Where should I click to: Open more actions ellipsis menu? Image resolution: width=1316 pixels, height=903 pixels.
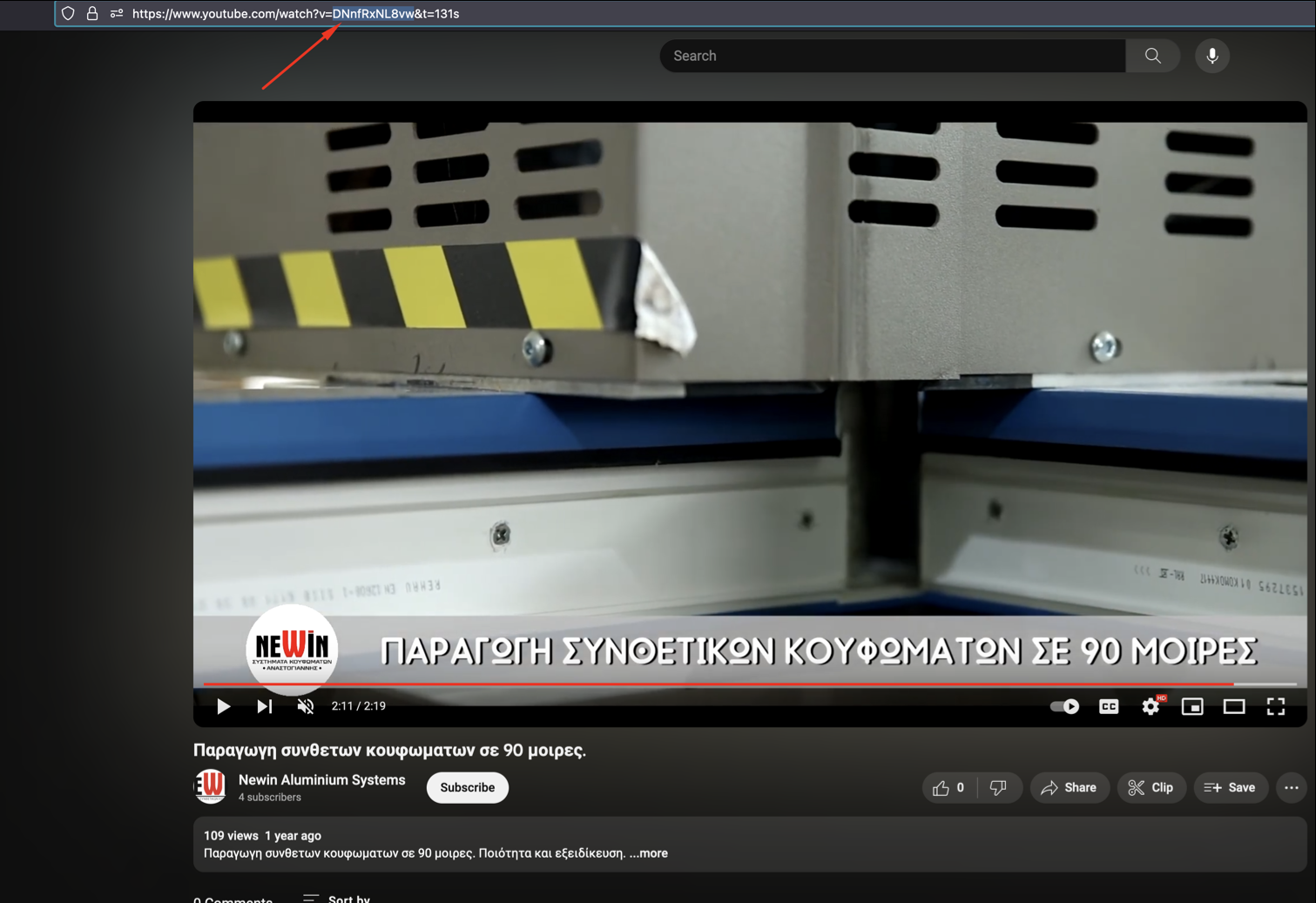(1292, 787)
